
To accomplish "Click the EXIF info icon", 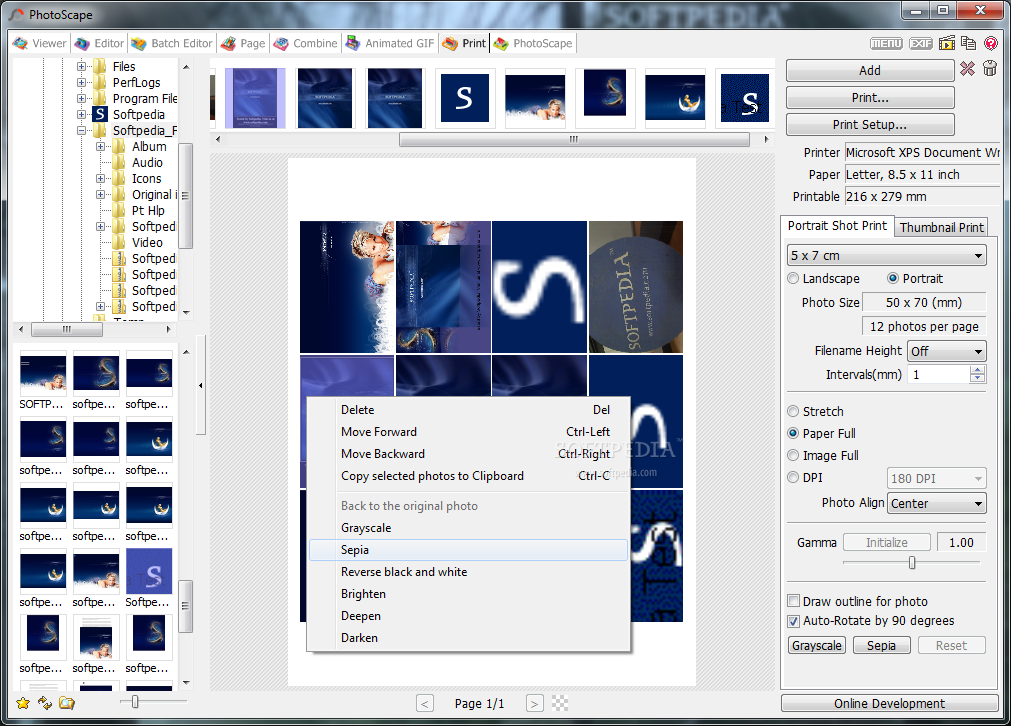I will point(921,43).
